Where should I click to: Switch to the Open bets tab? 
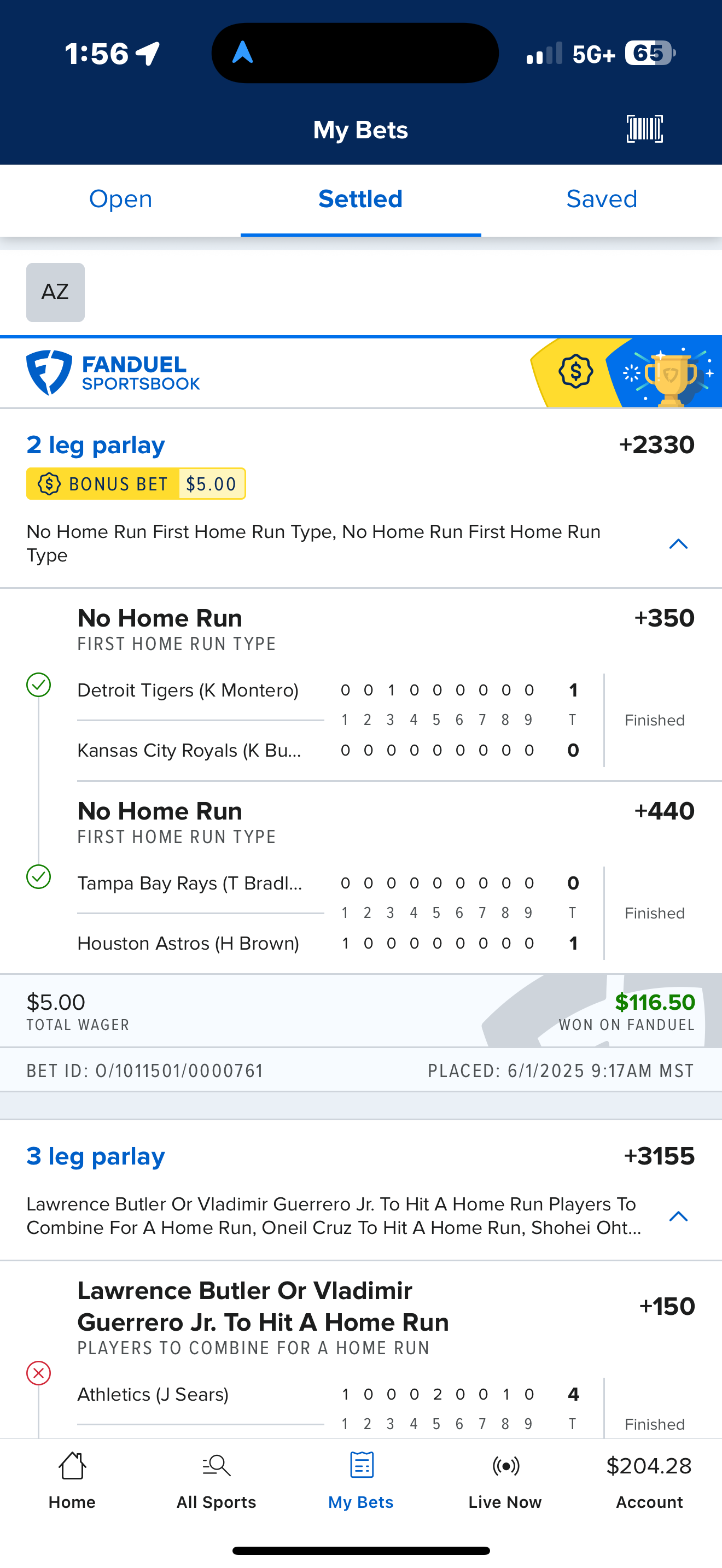point(120,200)
